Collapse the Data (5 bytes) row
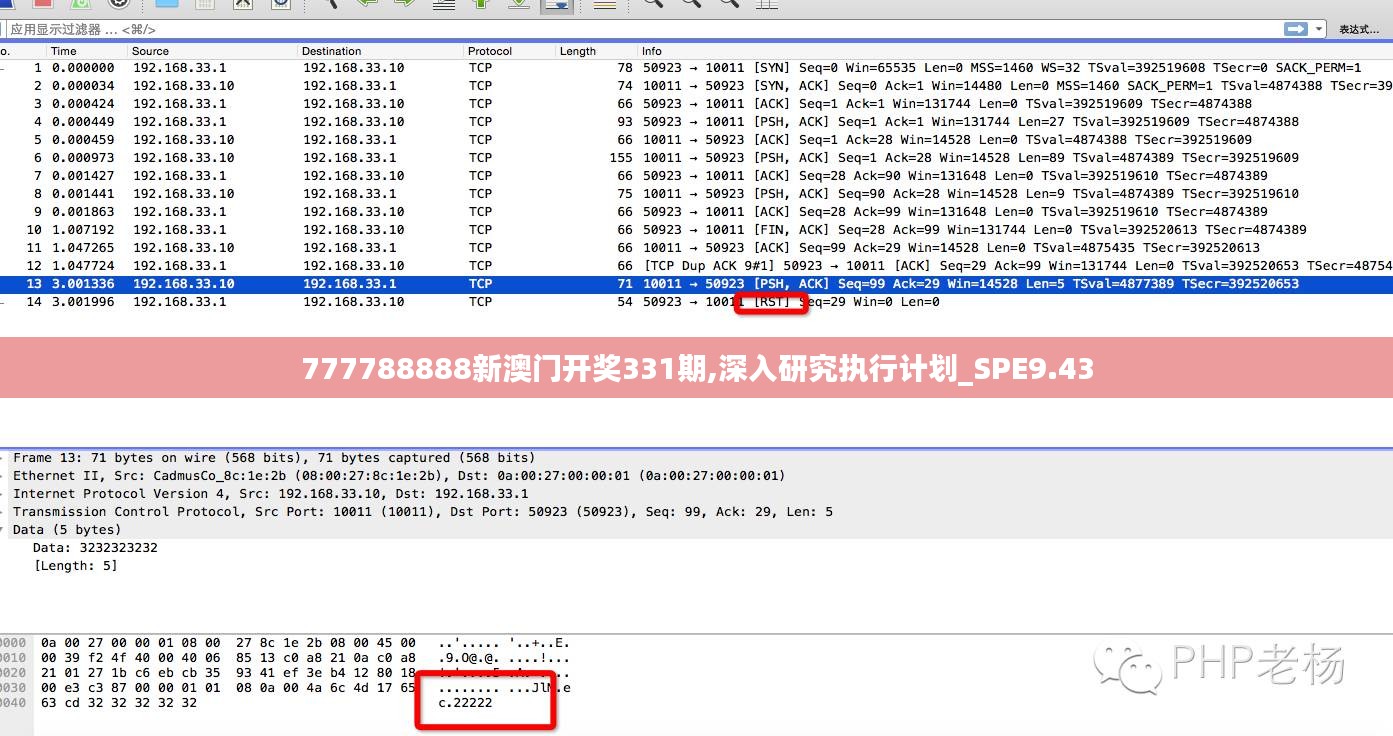 (x=696, y=530)
